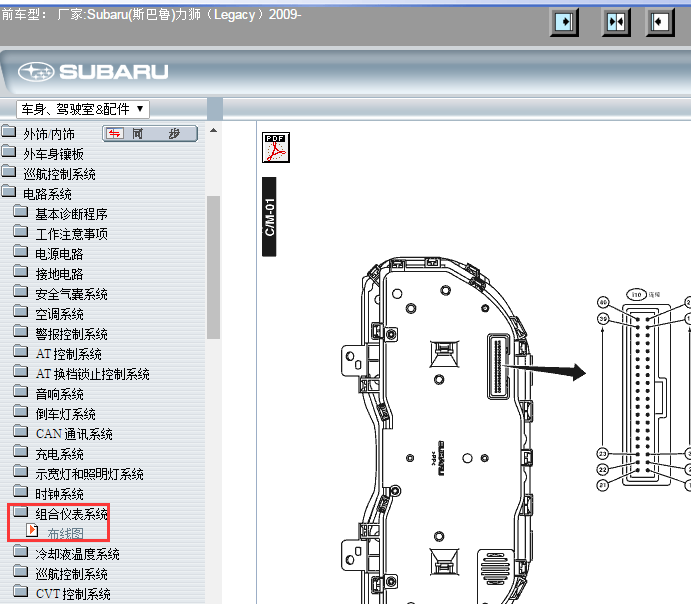Click the instrument cluster connector diagram
This screenshot has width=691, height=604.
coord(646,394)
